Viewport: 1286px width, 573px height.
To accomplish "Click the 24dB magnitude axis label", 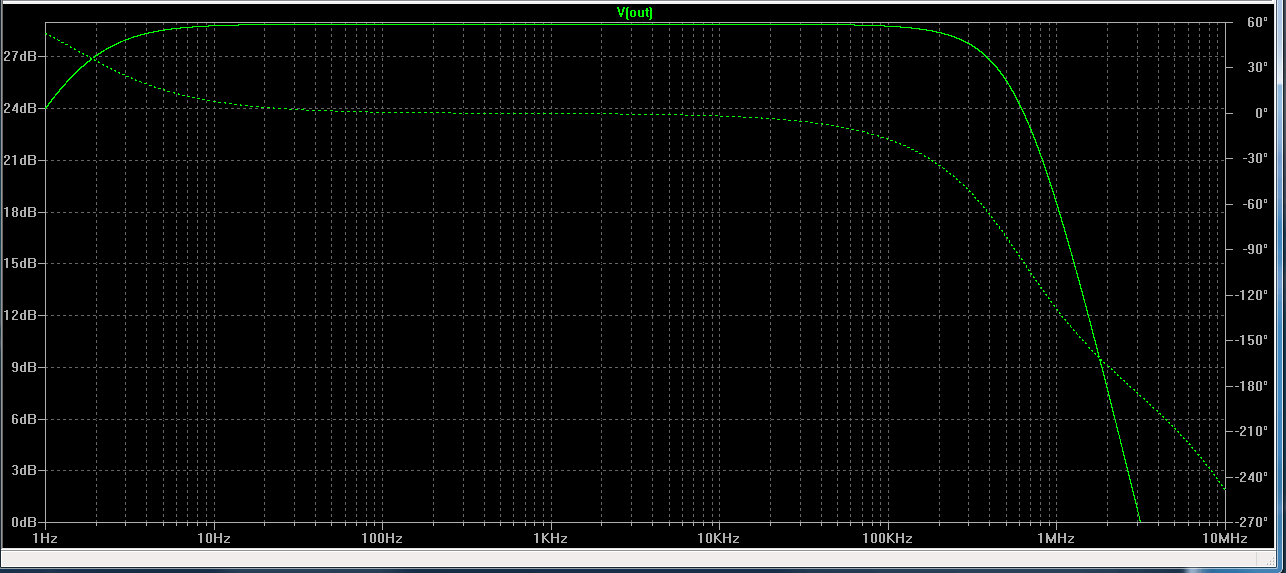I will pos(20,109).
